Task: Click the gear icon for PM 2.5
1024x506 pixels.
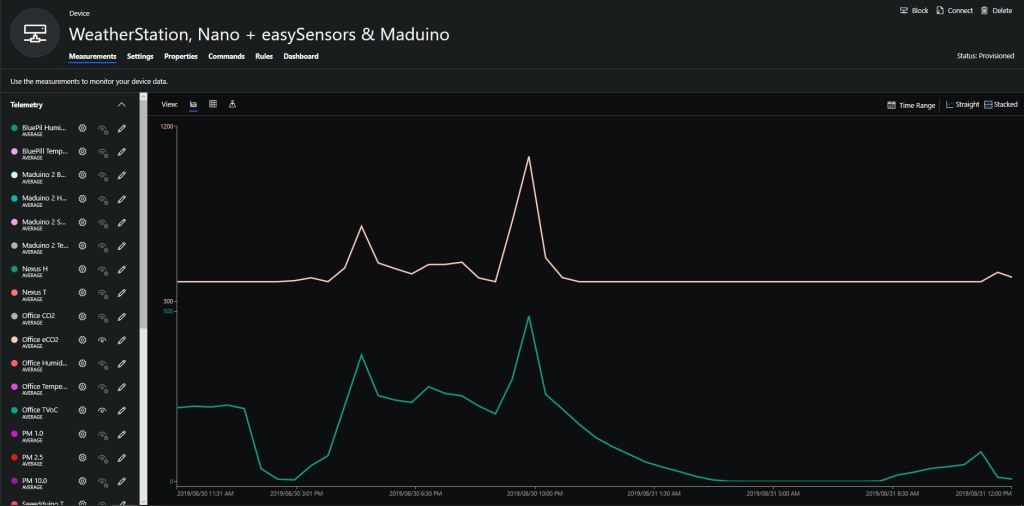Action: click(83, 458)
